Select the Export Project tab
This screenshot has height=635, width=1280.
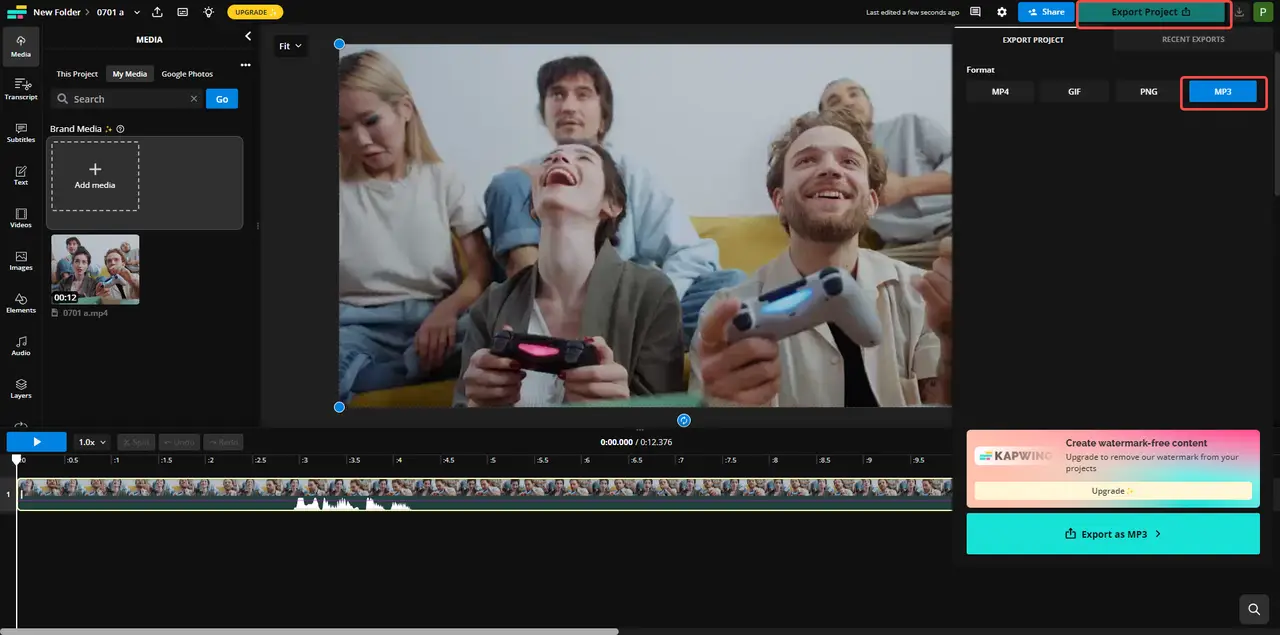point(1033,40)
